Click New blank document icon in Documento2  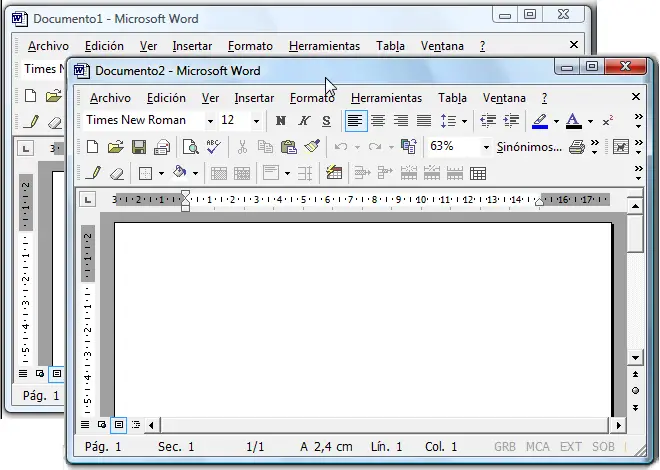93,147
